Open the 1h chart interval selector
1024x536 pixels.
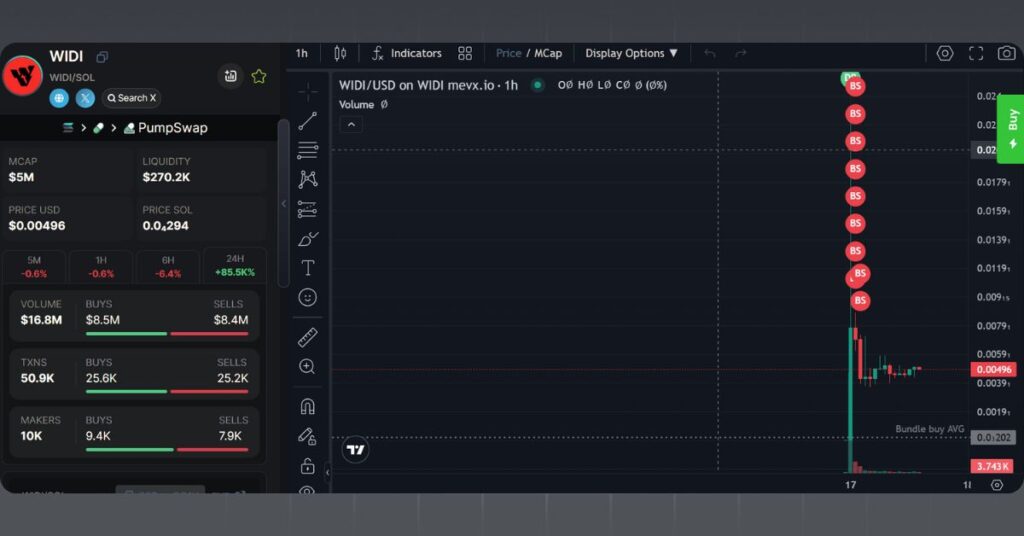pos(302,54)
